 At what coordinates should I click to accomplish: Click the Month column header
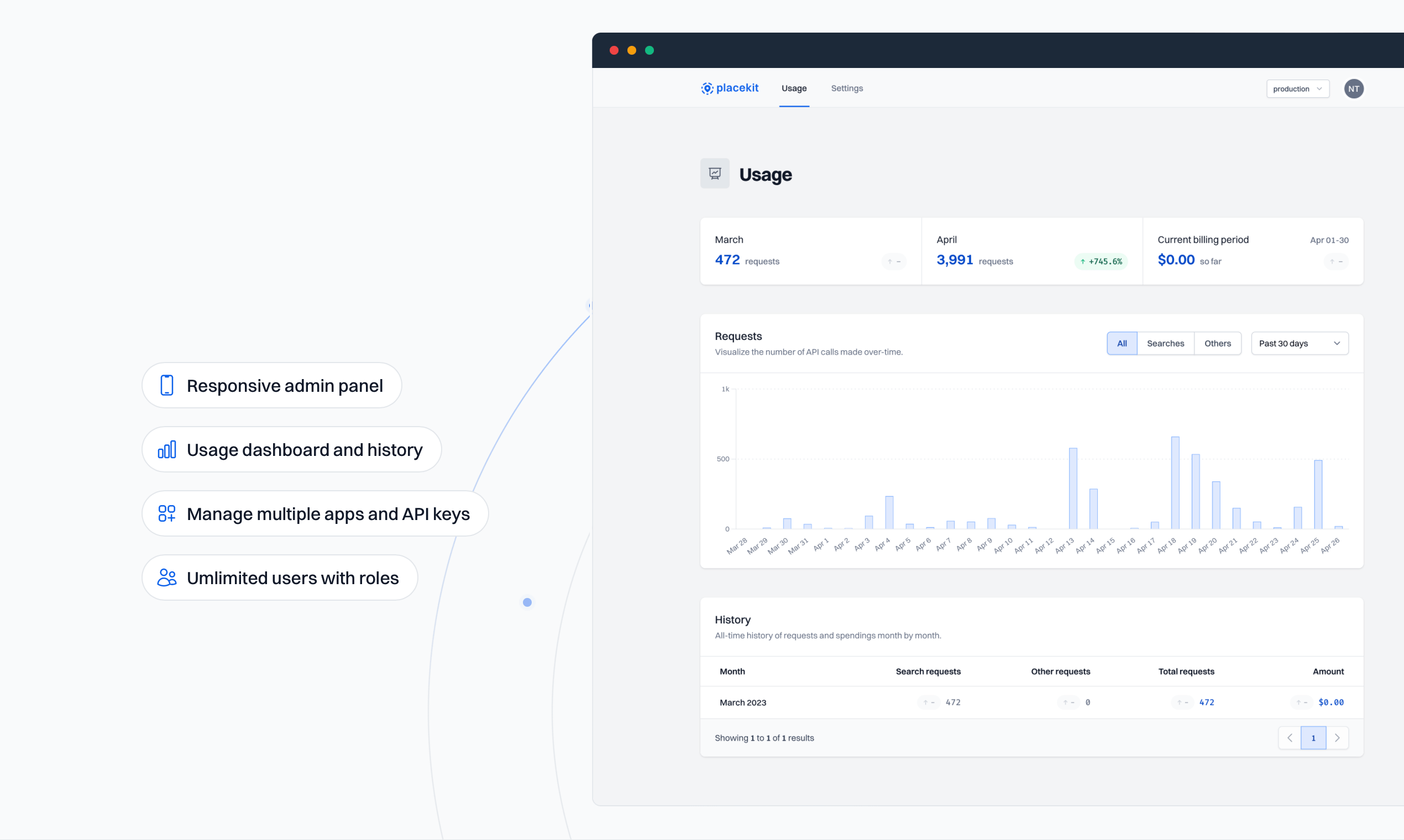click(x=732, y=671)
